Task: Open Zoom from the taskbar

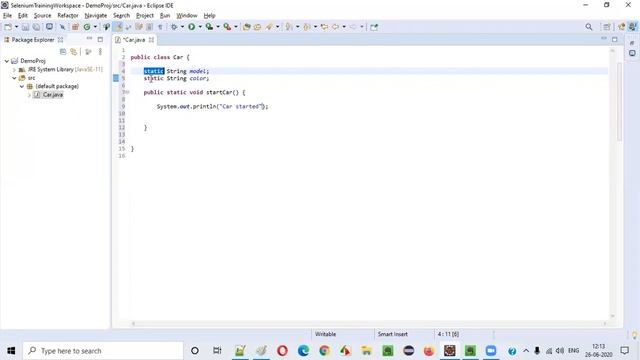Action: tap(491, 351)
